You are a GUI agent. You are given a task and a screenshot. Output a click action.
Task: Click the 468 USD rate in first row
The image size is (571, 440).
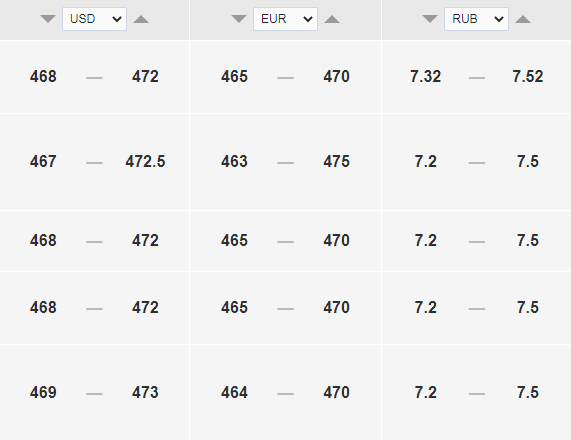pyautogui.click(x=43, y=76)
